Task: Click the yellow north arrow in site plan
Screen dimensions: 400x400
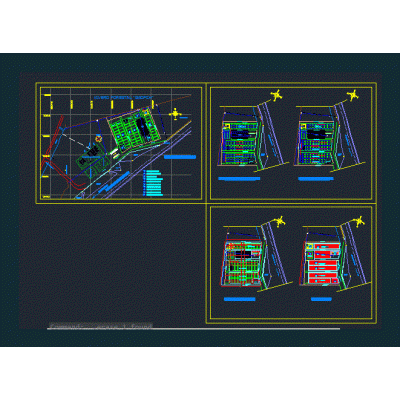Action: click(x=175, y=114)
